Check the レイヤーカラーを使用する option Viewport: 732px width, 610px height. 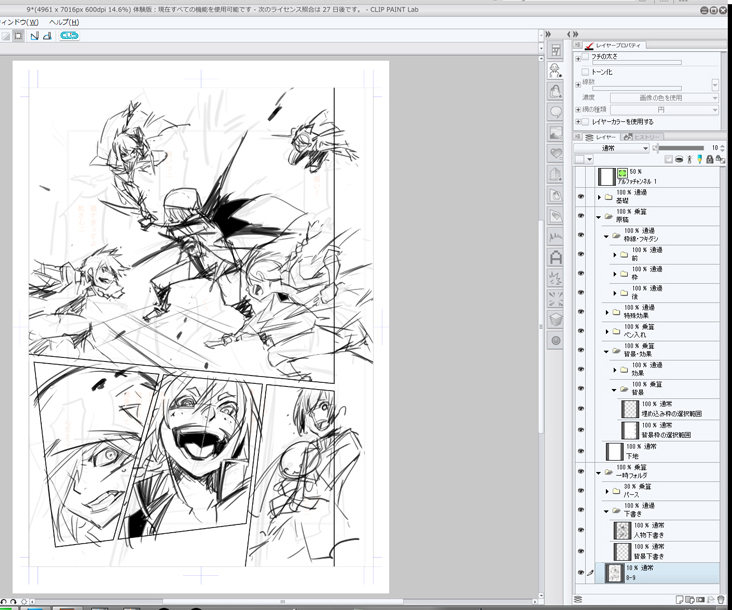(585, 122)
